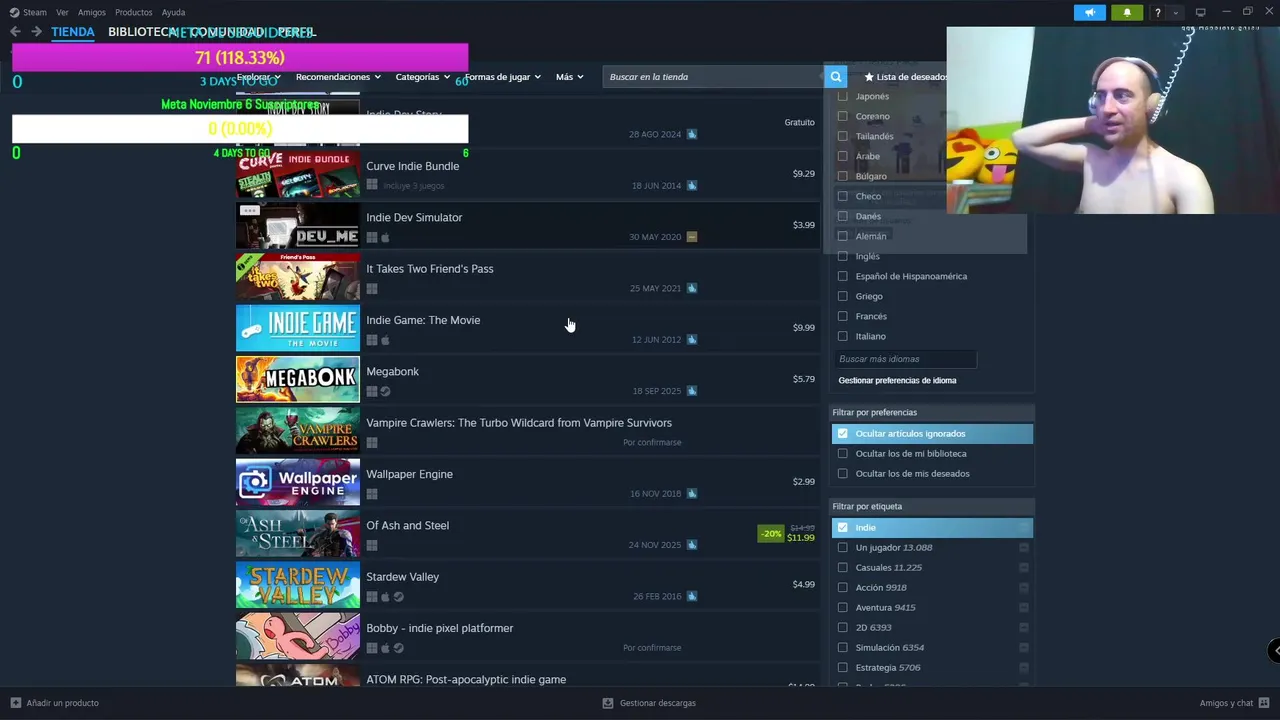Open Gestionar preferencias de idioma link
The height and width of the screenshot is (720, 1280).
(897, 380)
